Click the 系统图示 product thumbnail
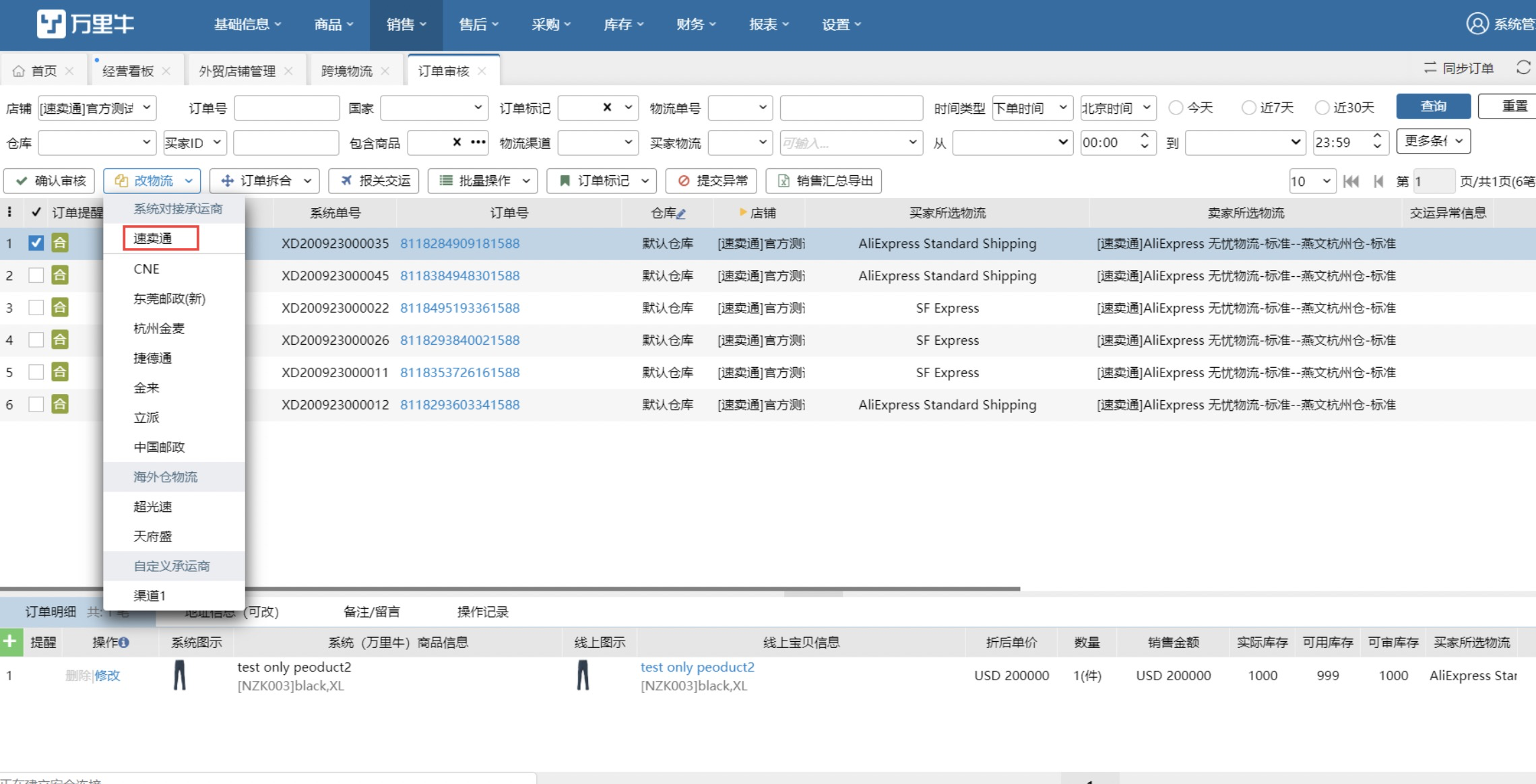This screenshot has height=784, width=1536. pyautogui.click(x=180, y=676)
